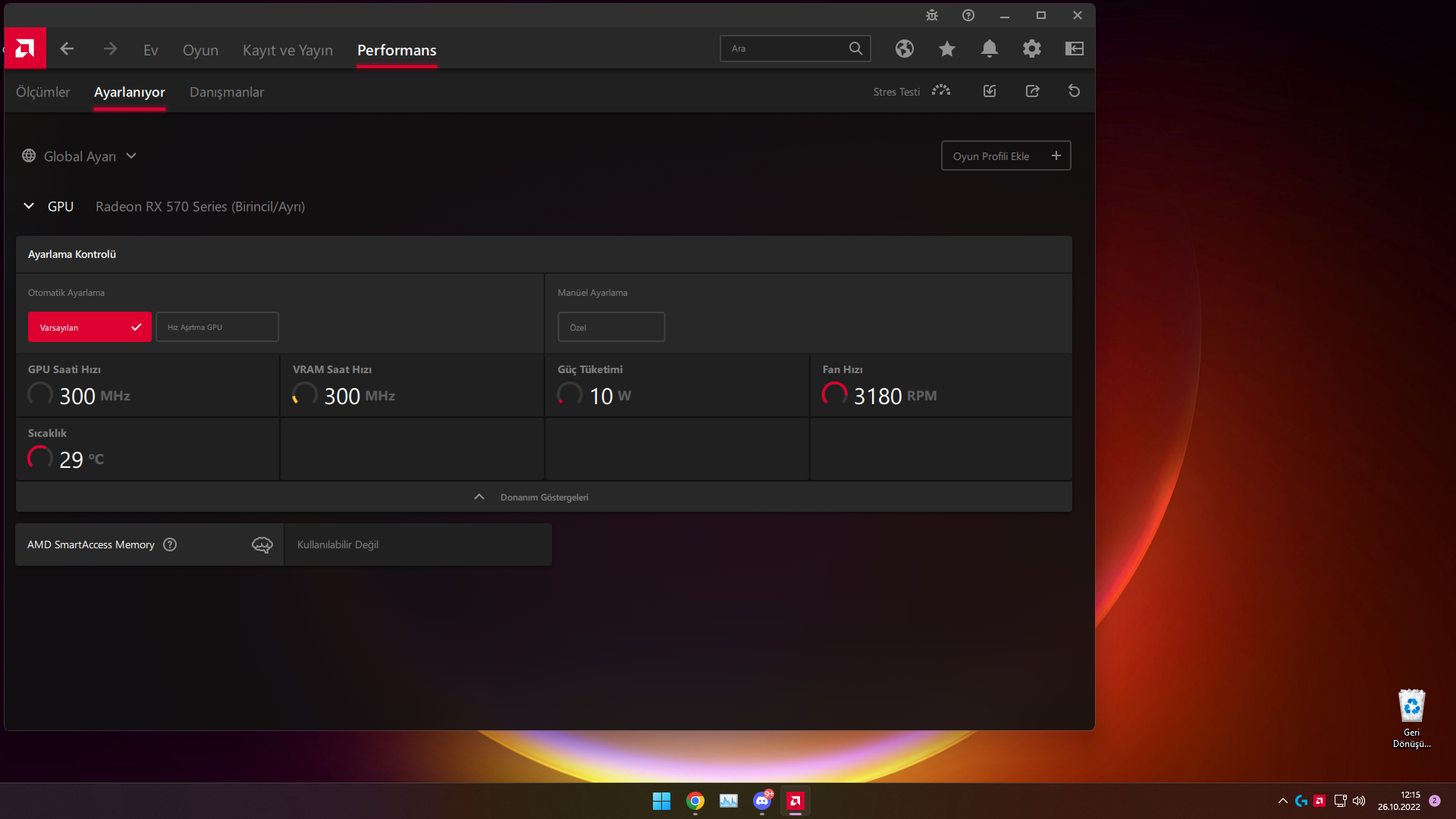Open the web browser globe icon
The width and height of the screenshot is (1456, 819).
click(904, 49)
